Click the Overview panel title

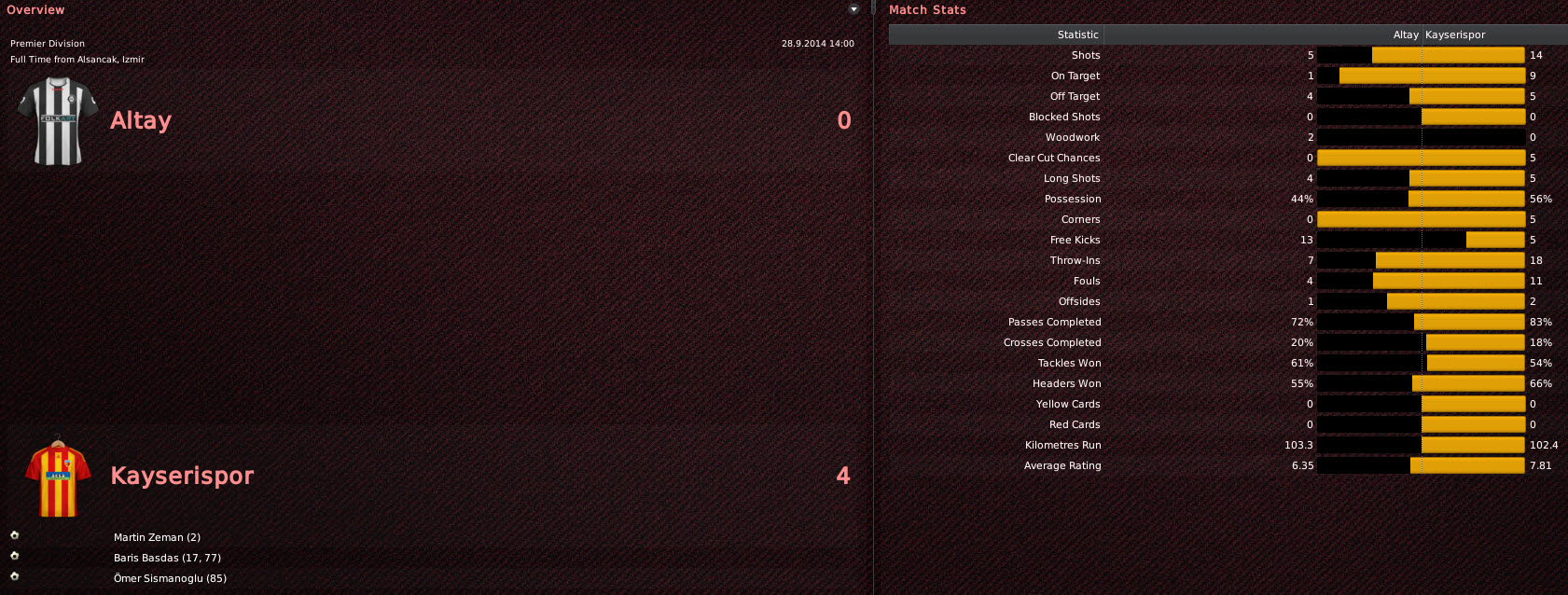35,9
